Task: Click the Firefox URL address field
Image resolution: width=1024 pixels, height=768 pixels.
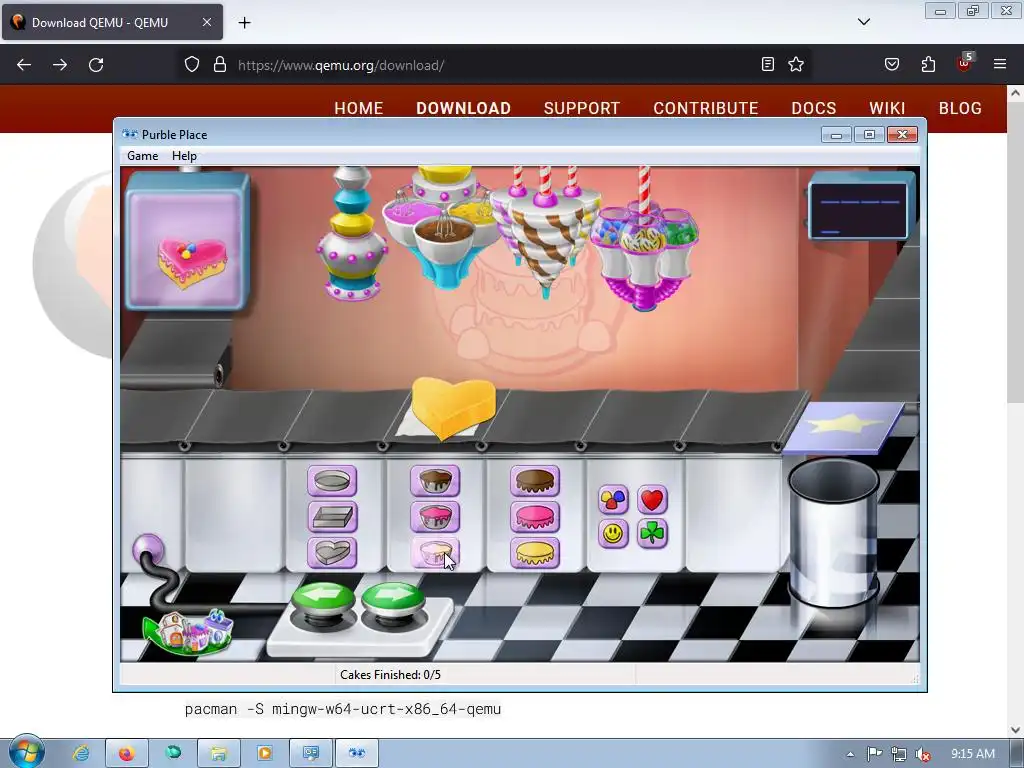Action: 493,65
